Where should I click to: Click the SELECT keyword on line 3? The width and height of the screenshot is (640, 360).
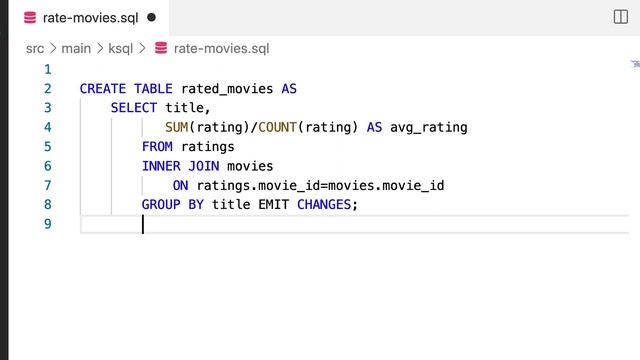[134, 108]
